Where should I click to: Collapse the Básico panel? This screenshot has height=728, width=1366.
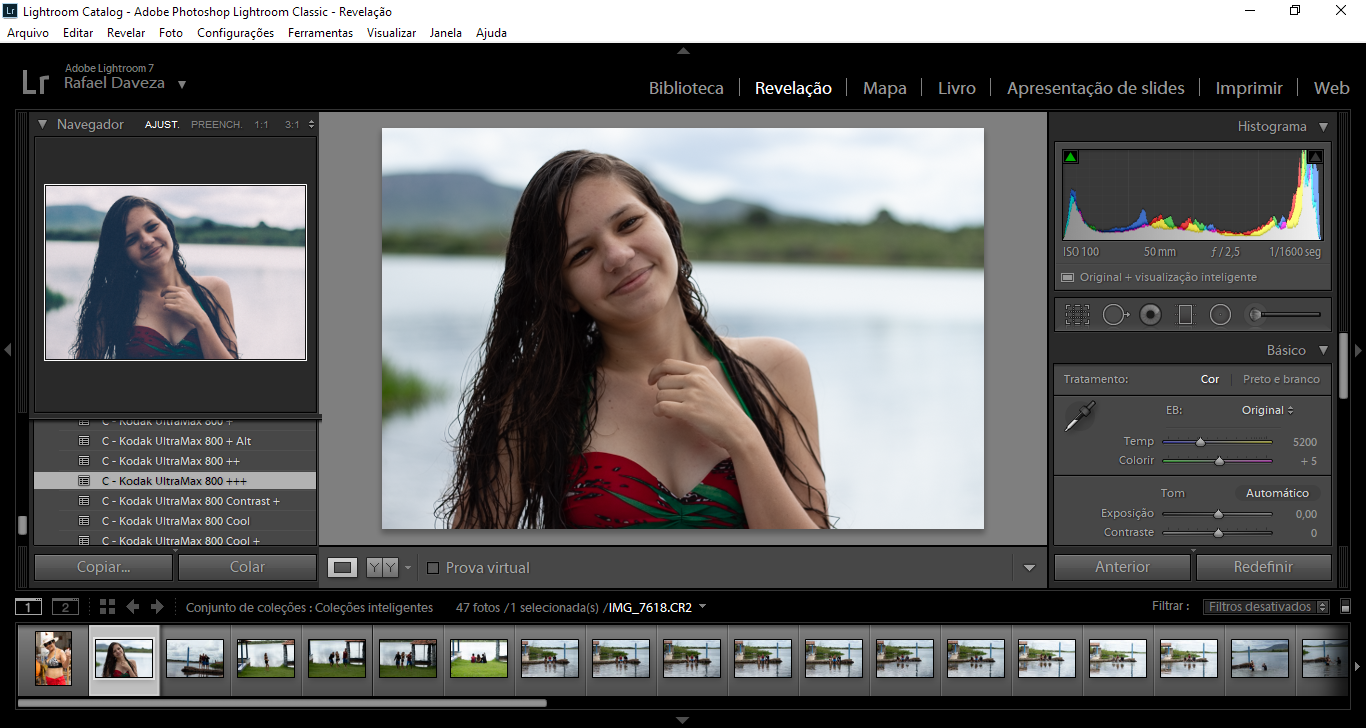tap(1323, 351)
